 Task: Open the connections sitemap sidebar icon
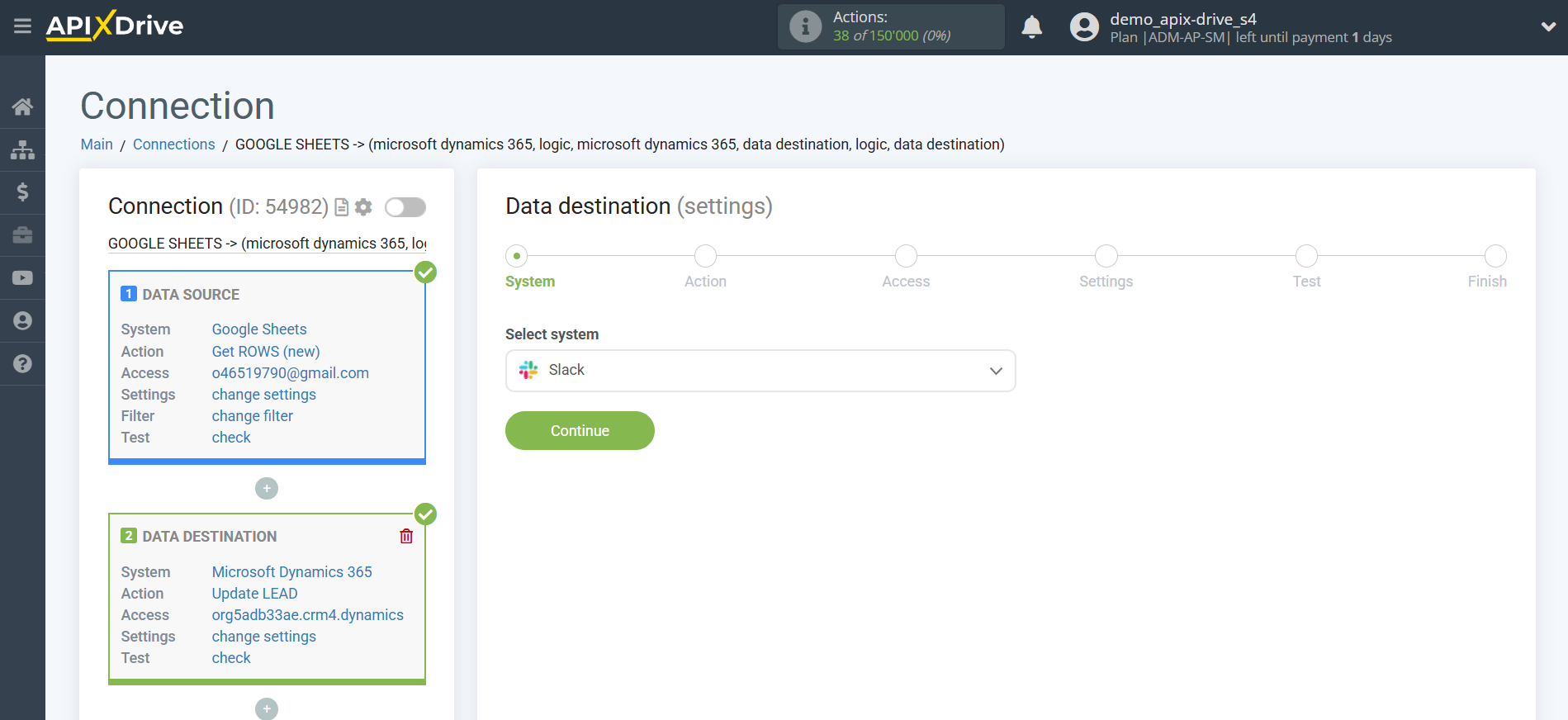22,149
